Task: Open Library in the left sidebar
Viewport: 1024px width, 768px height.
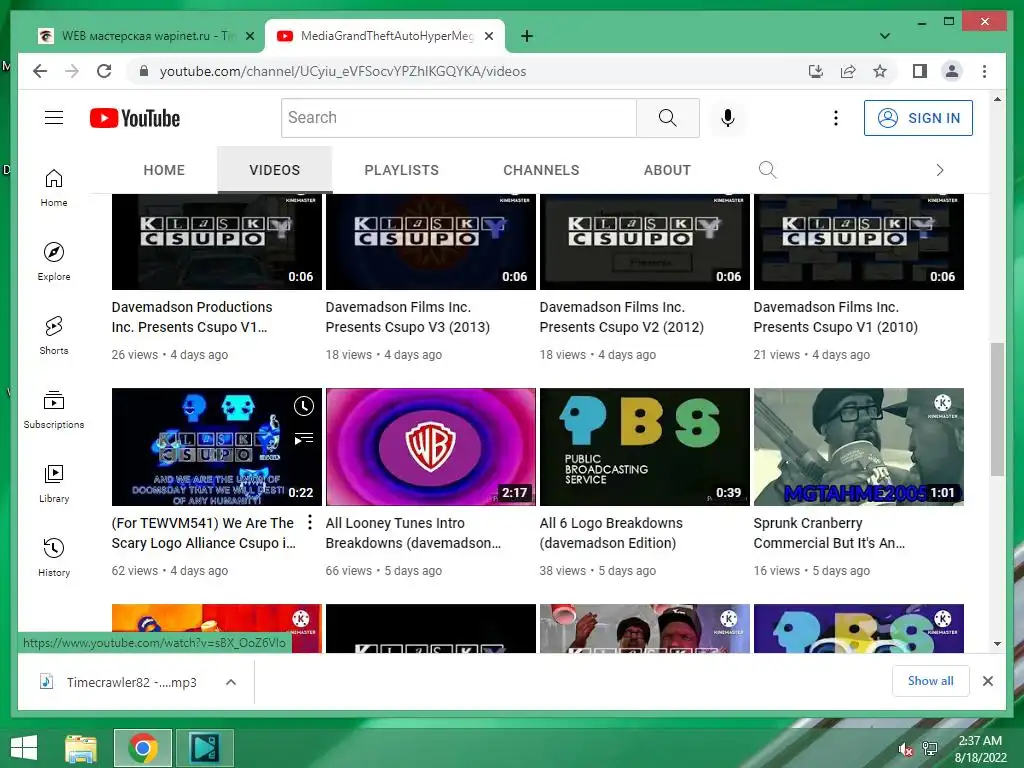Action: click(54, 483)
